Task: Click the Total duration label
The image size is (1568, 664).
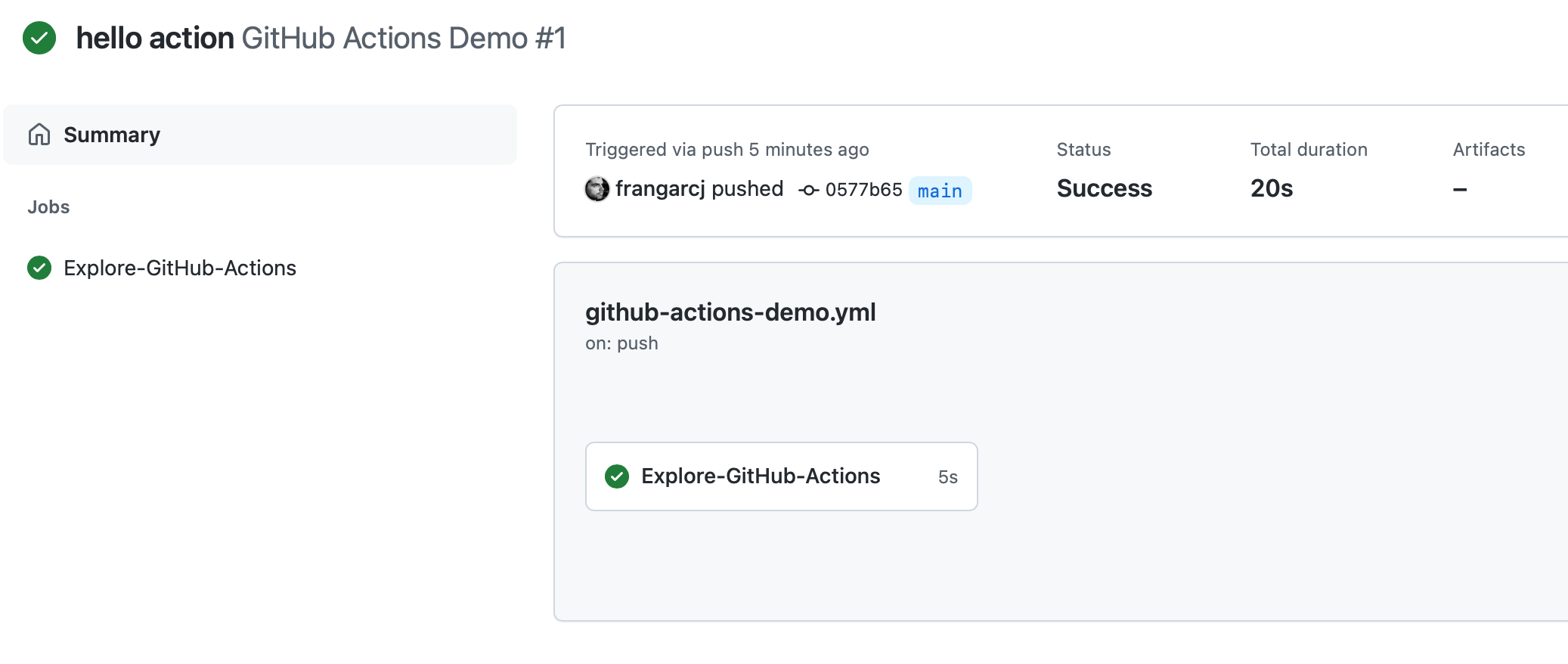Action: tap(1309, 150)
